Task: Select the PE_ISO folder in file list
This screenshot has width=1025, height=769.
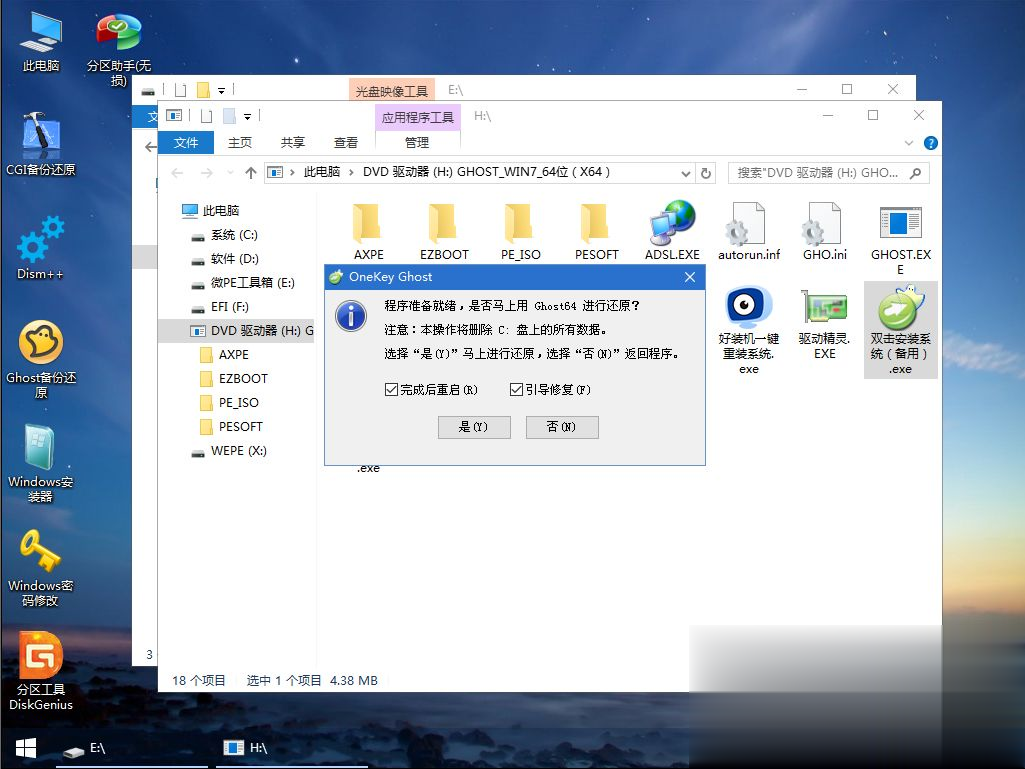Action: coord(520,231)
